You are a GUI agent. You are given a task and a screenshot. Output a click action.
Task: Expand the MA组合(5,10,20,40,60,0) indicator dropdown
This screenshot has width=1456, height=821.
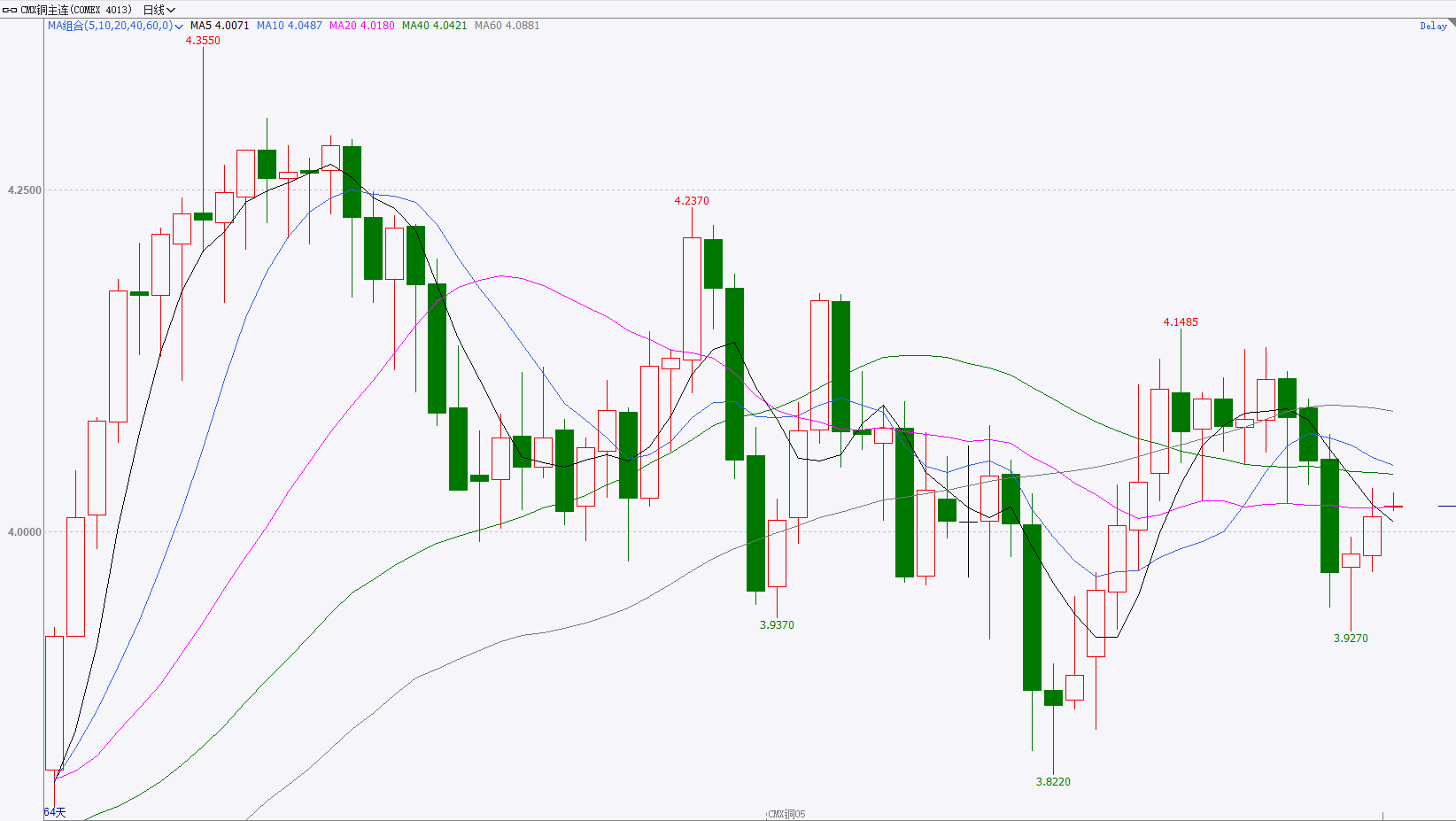[115, 26]
